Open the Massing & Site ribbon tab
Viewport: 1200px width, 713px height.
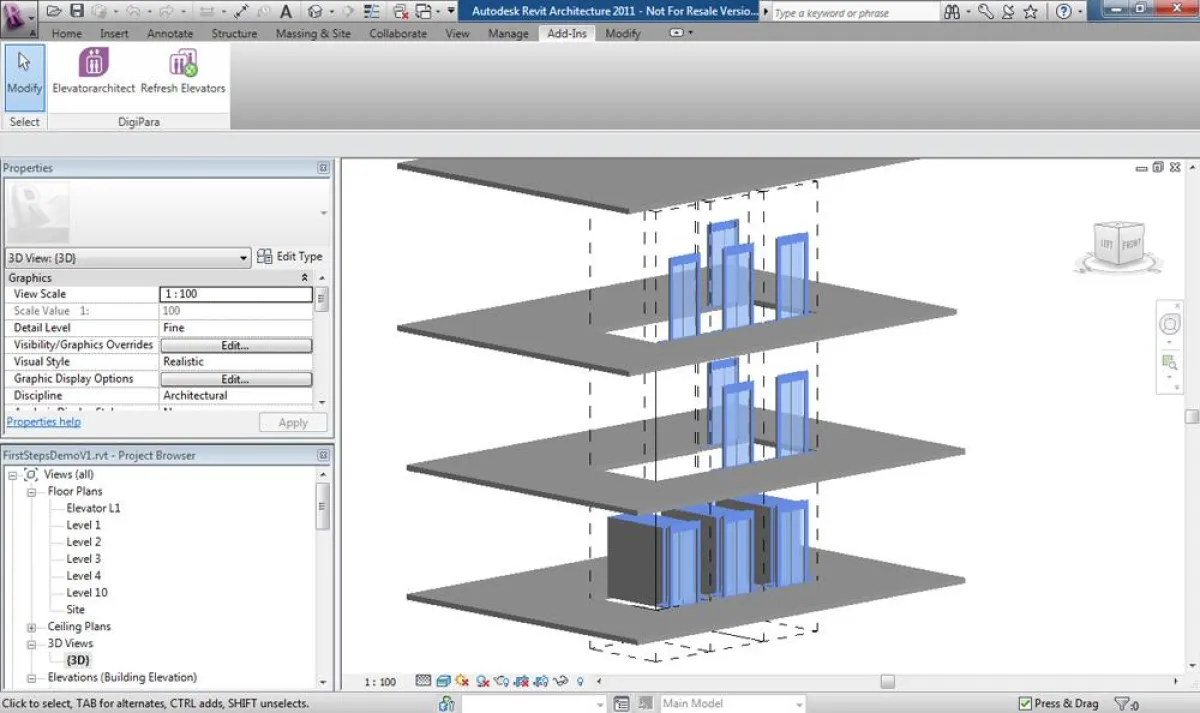click(313, 33)
